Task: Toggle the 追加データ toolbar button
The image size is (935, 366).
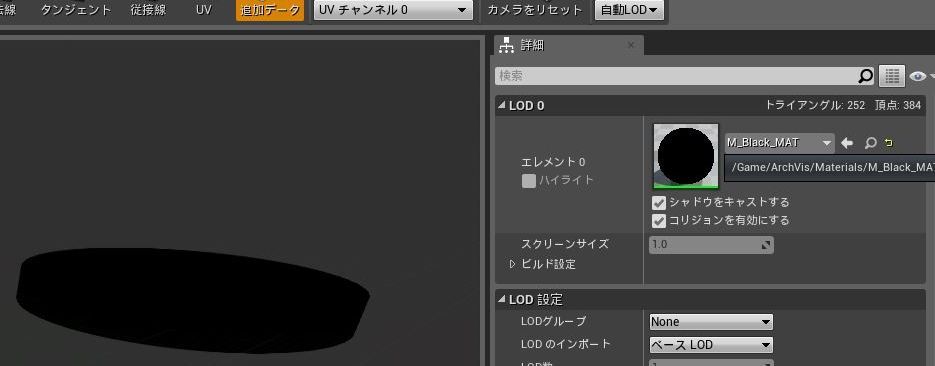Action: [270, 10]
